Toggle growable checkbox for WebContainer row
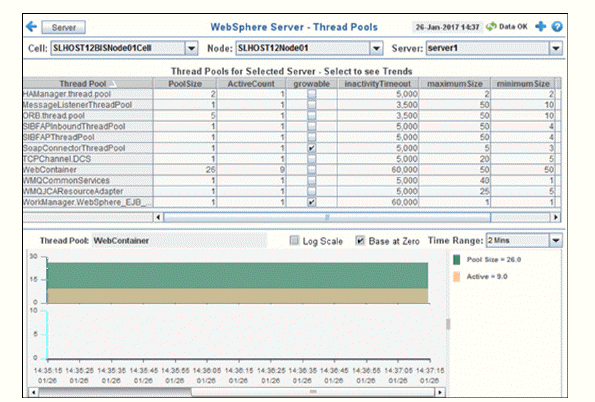The image size is (595, 402). (x=312, y=170)
